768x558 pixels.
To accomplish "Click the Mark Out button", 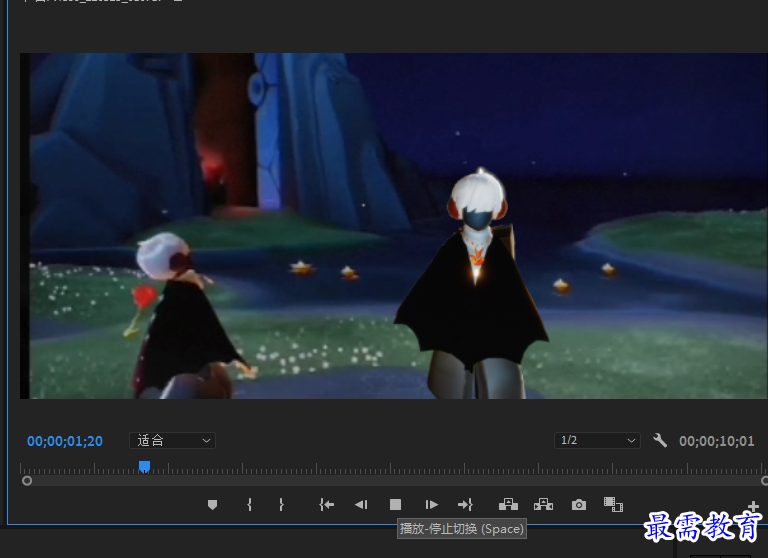I will (x=281, y=505).
